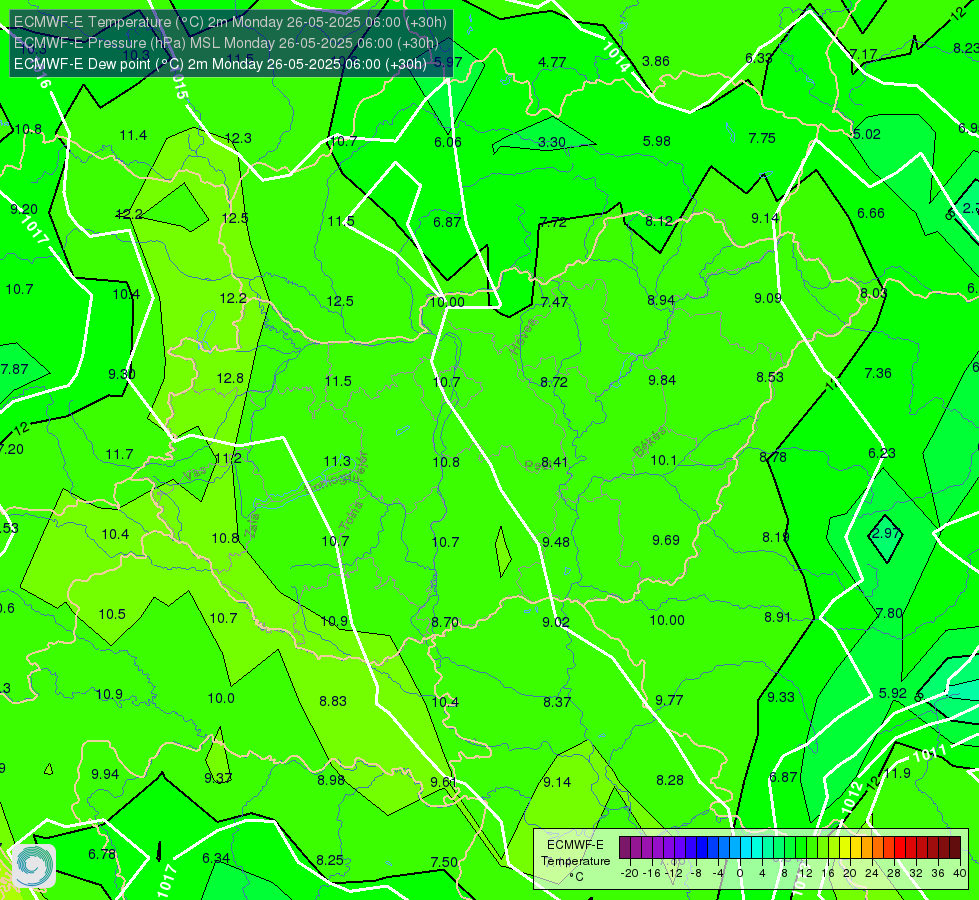Click the 1014 isobar label
This screenshot has height=900, width=979.
click(x=616, y=57)
